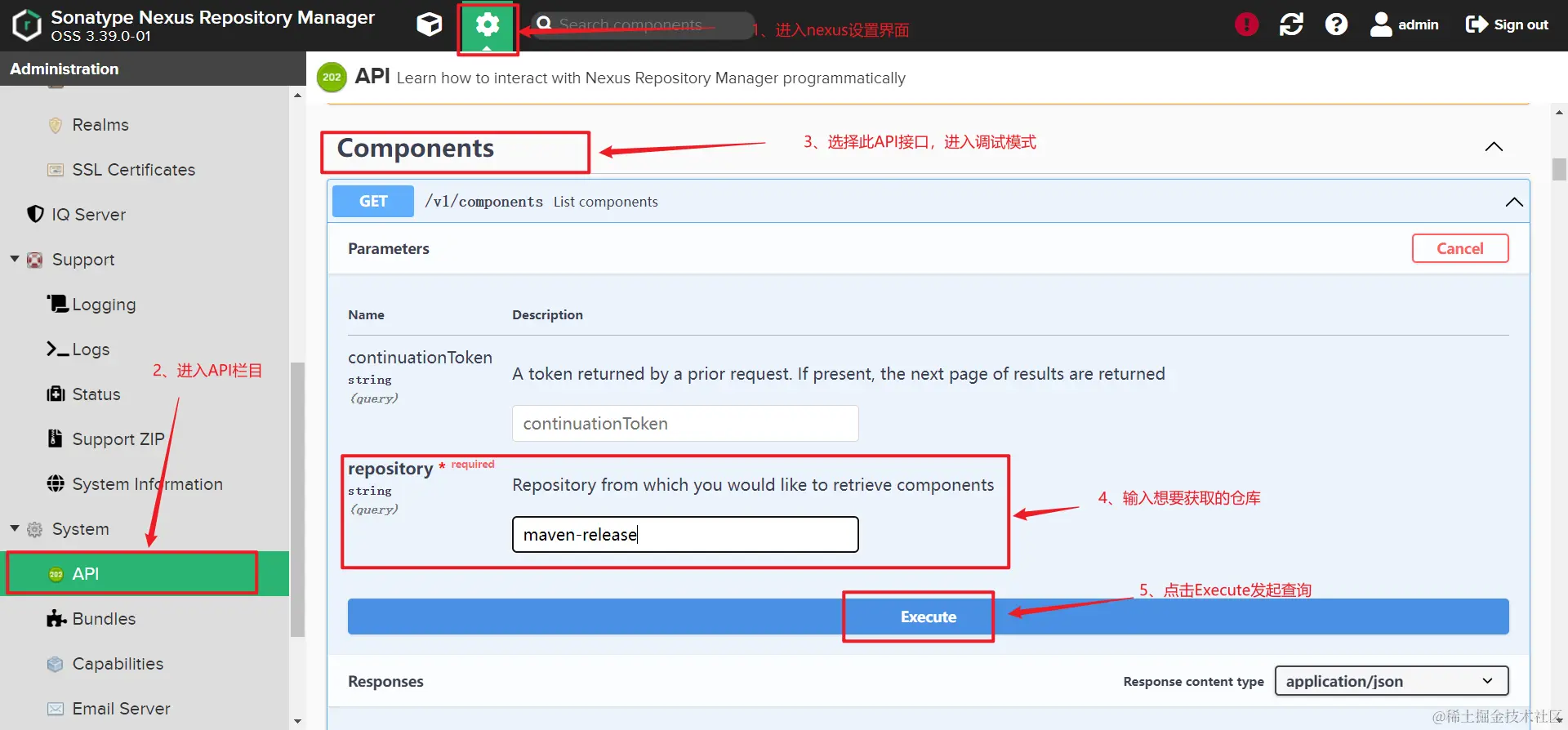The image size is (1568, 730).
Task: Click the Email Server envelope icon
Action: 56,709
